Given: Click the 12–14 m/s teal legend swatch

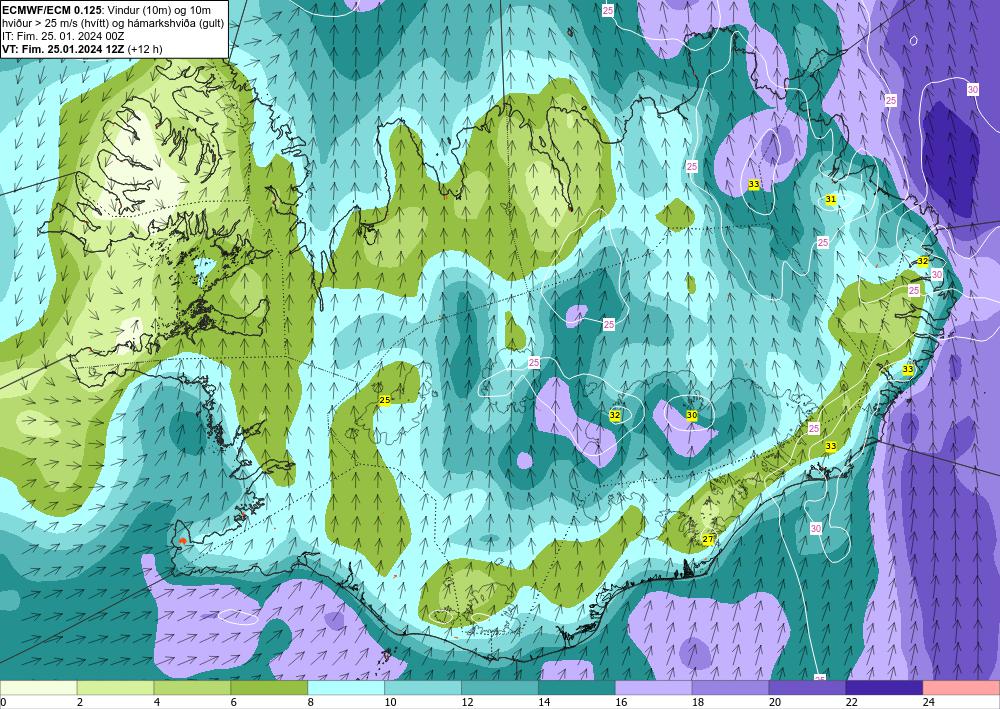Looking at the screenshot, I should 499,688.
